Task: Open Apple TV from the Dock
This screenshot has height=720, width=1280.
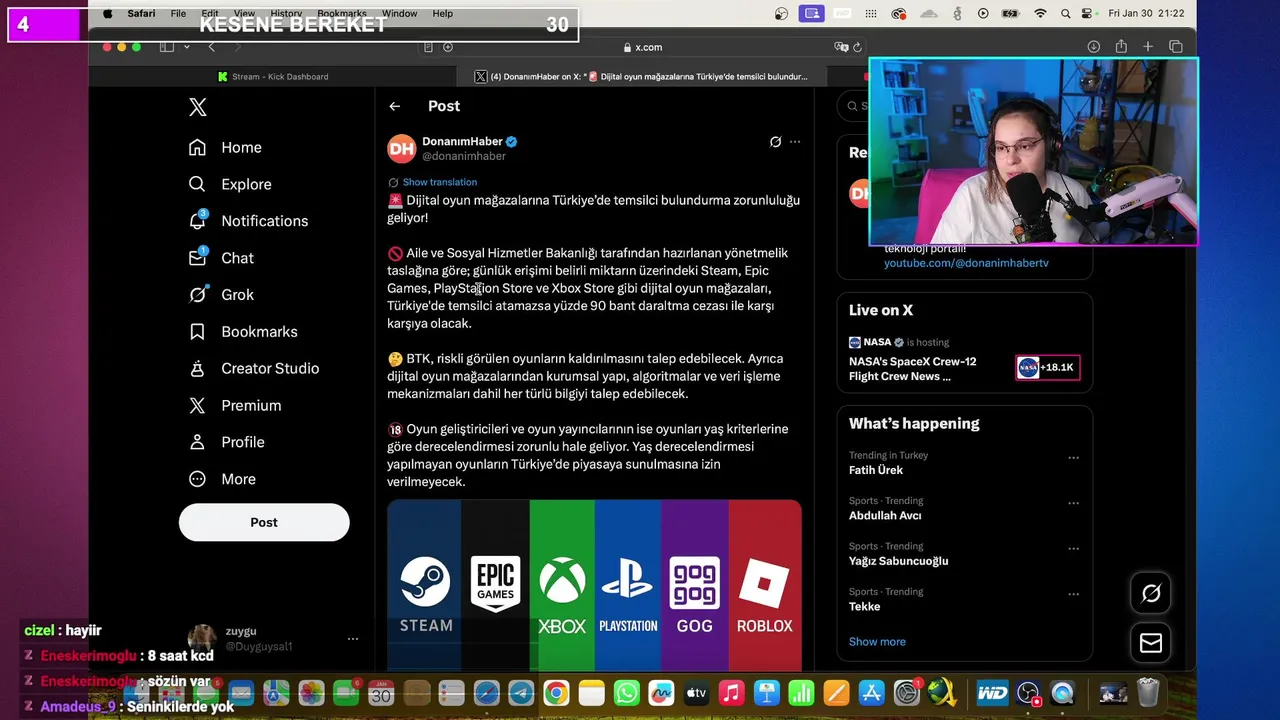Action: [697, 693]
